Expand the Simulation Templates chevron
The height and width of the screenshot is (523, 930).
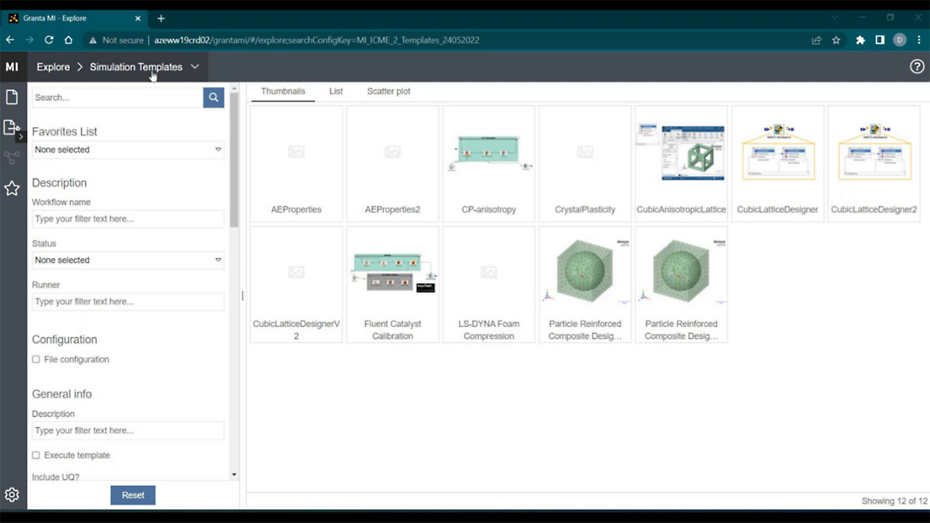pos(195,67)
